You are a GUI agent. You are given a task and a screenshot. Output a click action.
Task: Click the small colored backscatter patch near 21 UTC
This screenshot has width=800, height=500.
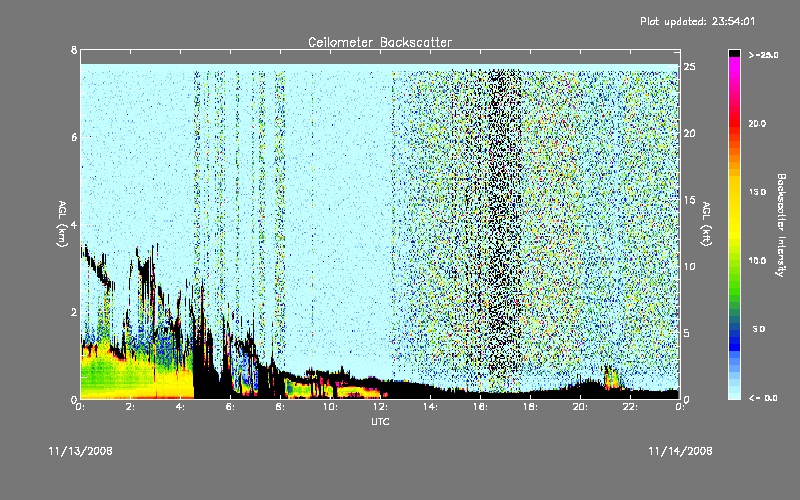pos(611,378)
